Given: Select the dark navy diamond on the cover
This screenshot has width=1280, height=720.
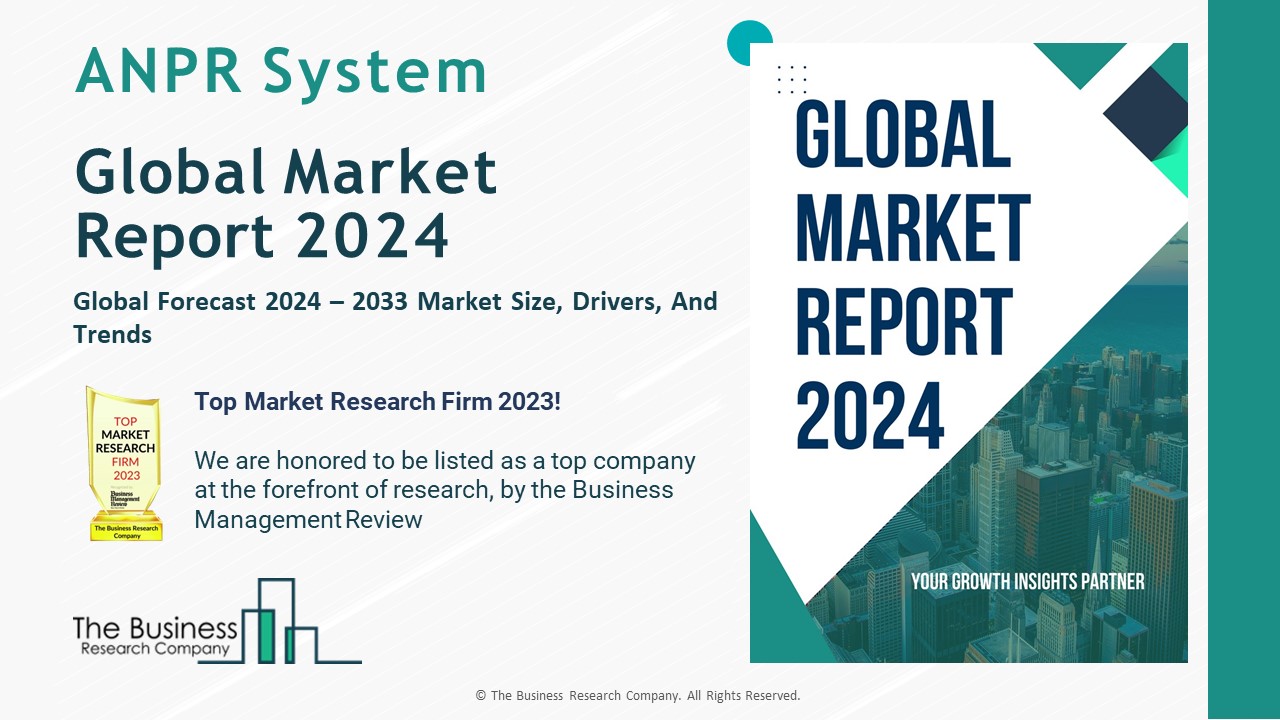Looking at the screenshot, I should point(1146,113).
